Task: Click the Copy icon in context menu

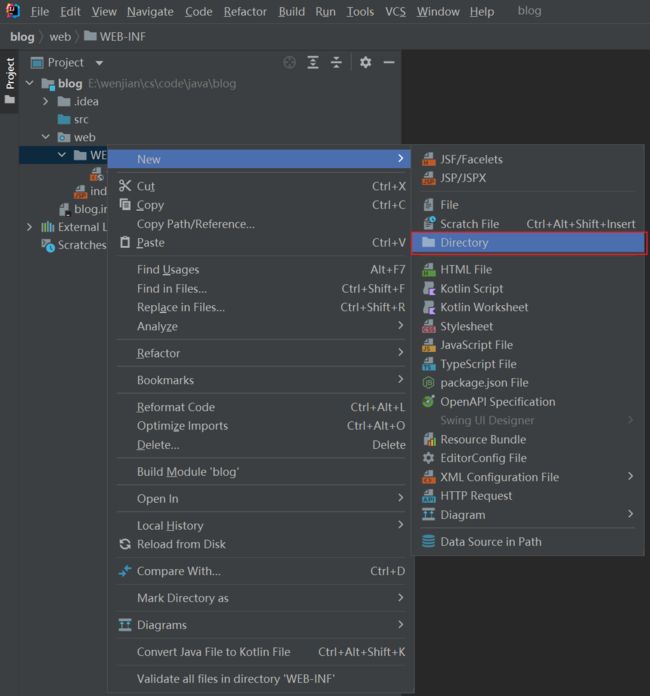Action: [x=125, y=205]
